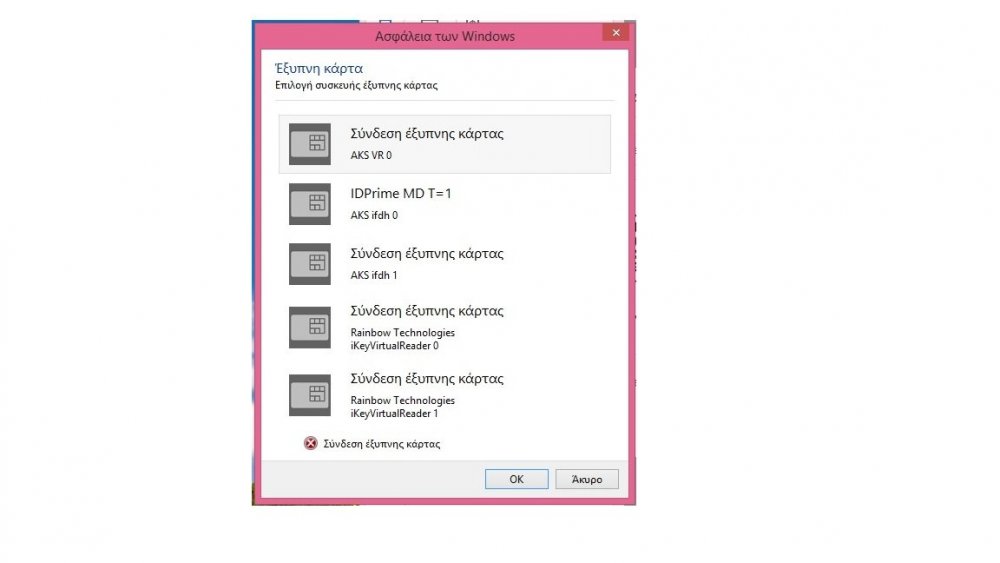Click the card icon beside IDPrime MD T=1

(x=310, y=204)
